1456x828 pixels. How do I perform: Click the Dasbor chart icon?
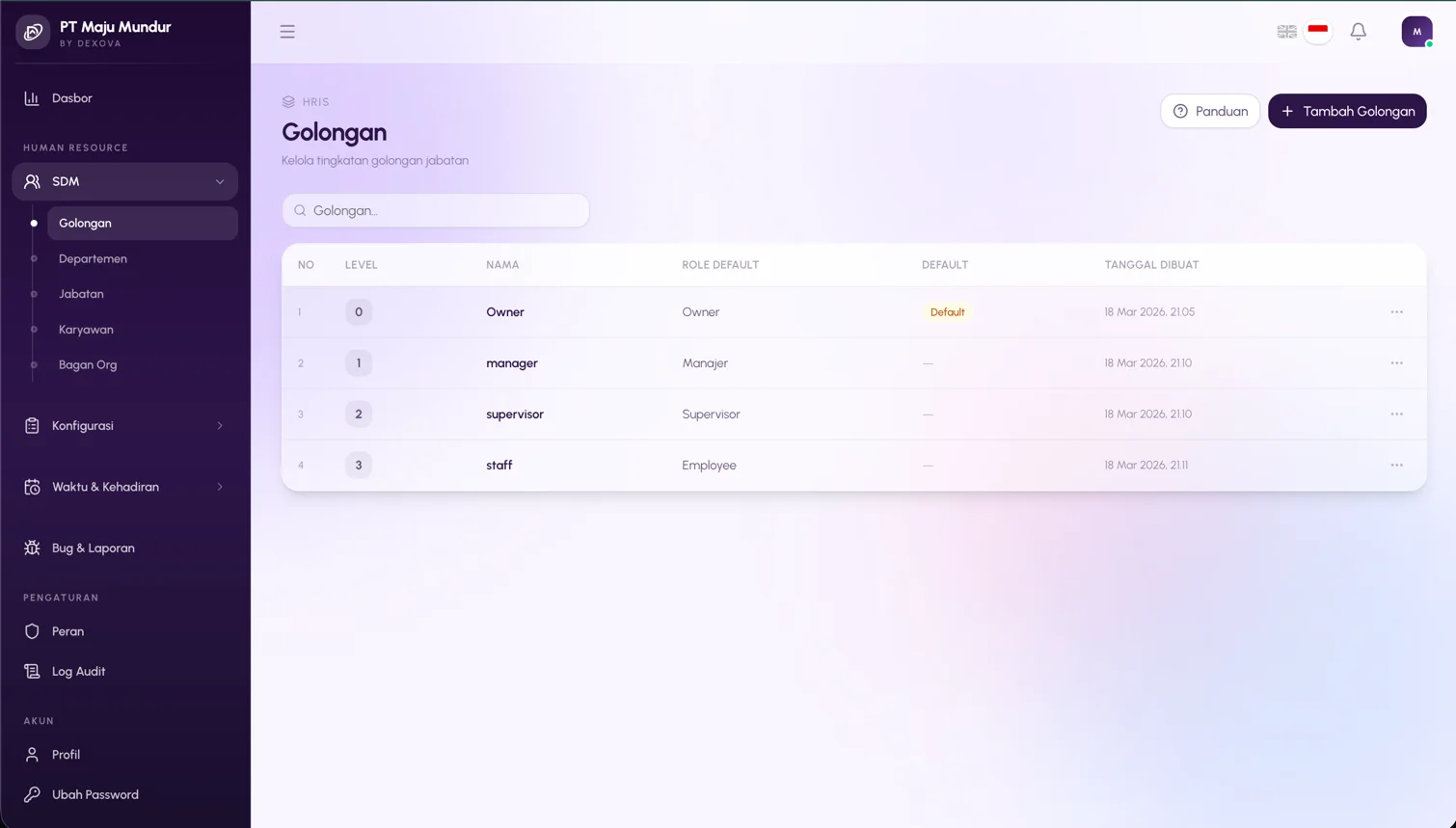click(32, 98)
